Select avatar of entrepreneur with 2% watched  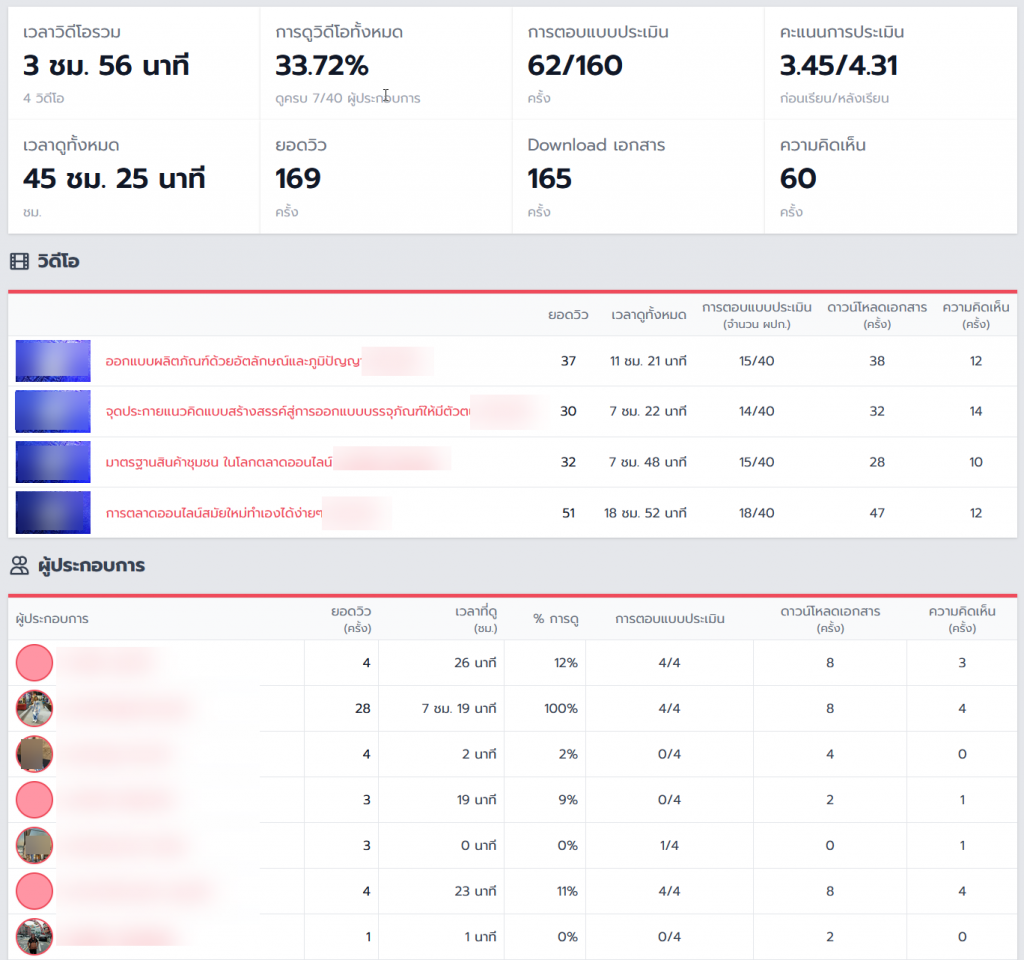click(35, 754)
